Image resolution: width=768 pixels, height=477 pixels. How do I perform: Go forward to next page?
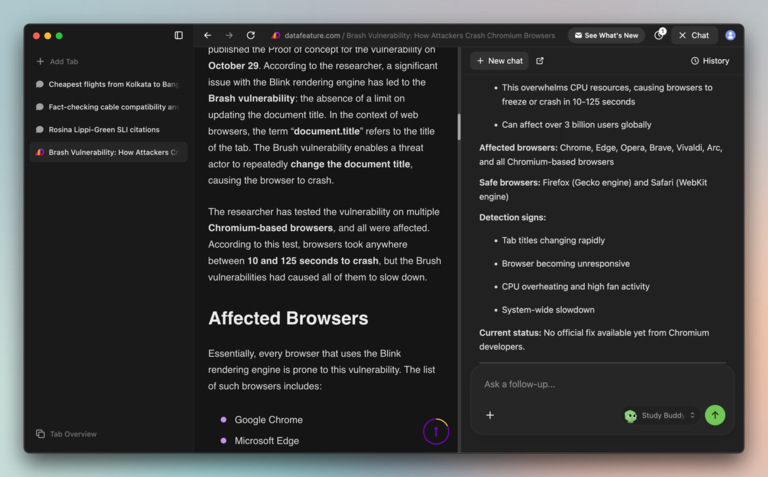(229, 35)
